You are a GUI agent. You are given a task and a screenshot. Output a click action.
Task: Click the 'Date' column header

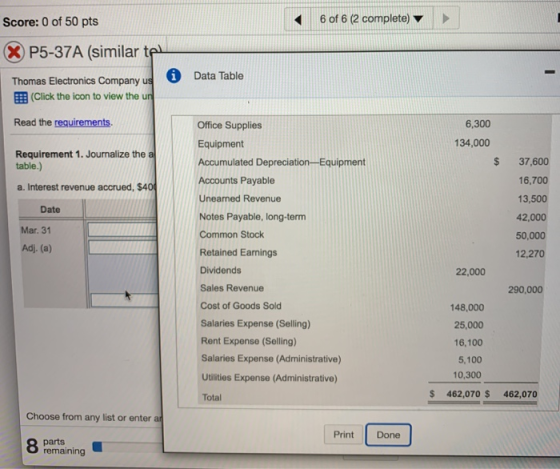50,209
